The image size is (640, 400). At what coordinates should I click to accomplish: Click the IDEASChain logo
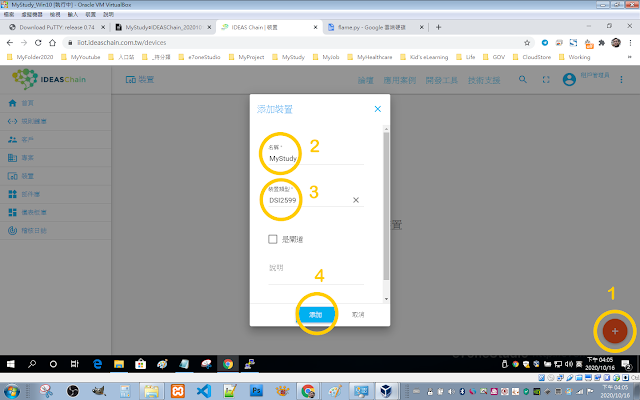coord(49,79)
